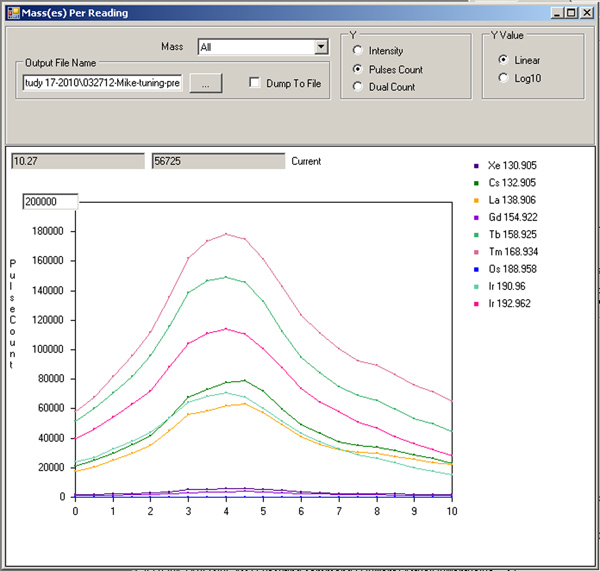This screenshot has height=571, width=600.
Task: Click the Y-axis maximum field showing 200000
Action: tap(50, 202)
